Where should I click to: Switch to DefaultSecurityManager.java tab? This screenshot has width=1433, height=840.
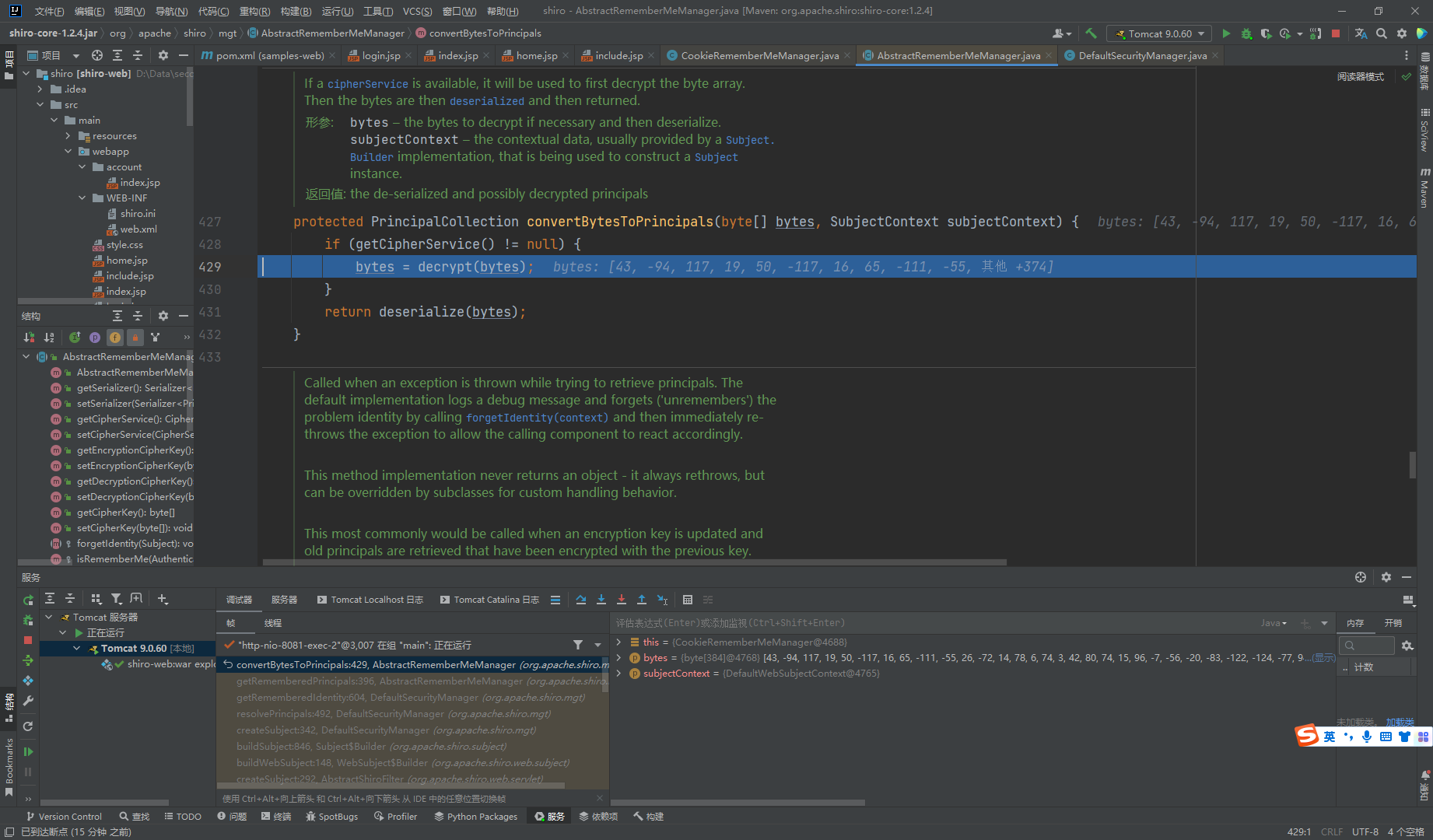(x=1142, y=55)
